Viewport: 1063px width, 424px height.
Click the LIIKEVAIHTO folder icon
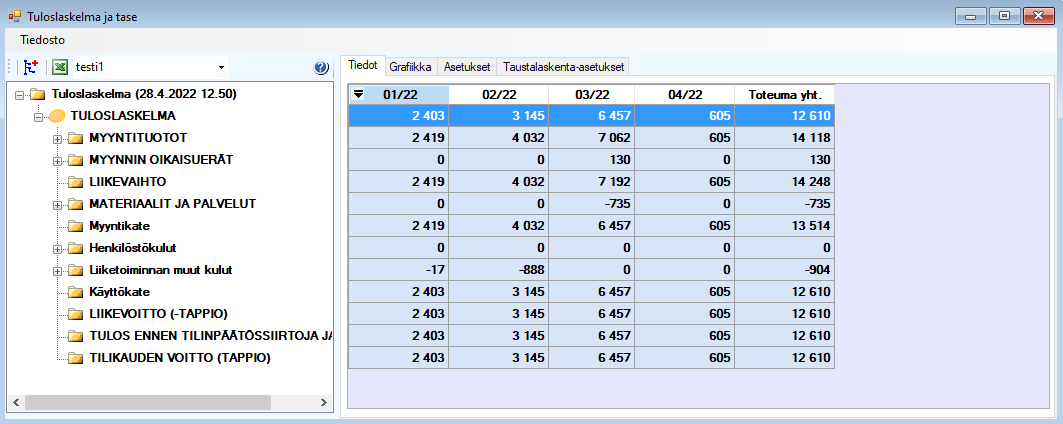click(75, 182)
